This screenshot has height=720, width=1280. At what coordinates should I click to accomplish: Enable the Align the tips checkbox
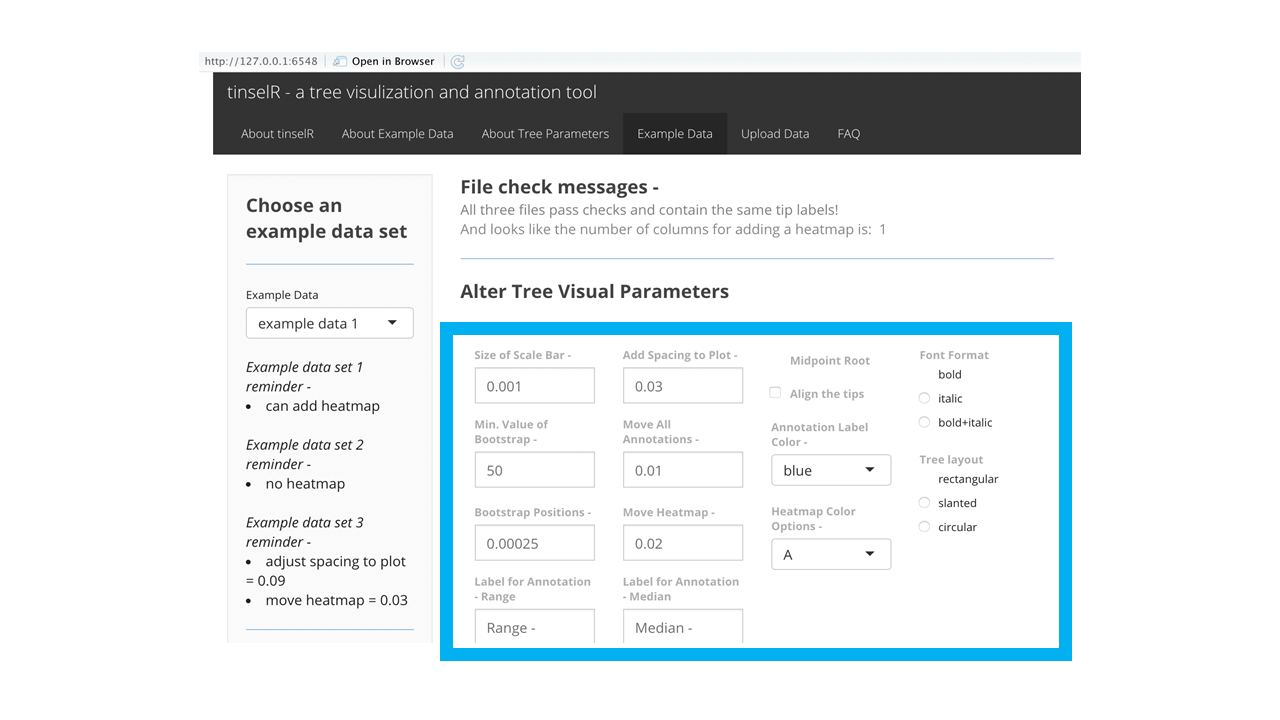point(775,393)
